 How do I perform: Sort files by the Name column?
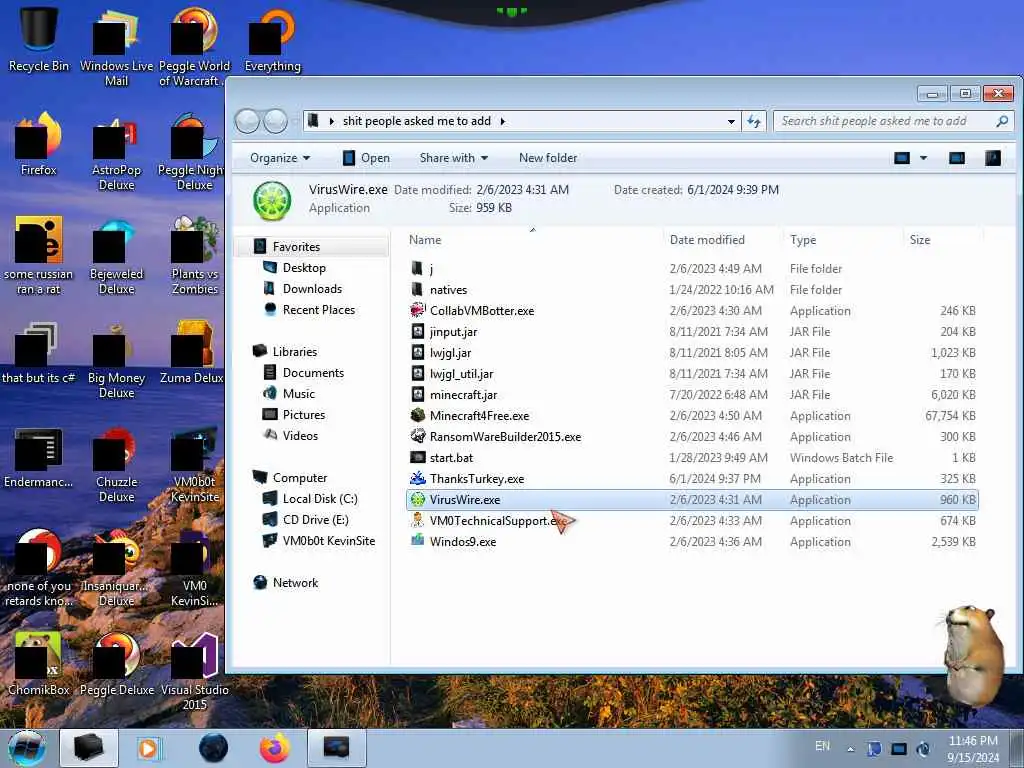coord(532,240)
